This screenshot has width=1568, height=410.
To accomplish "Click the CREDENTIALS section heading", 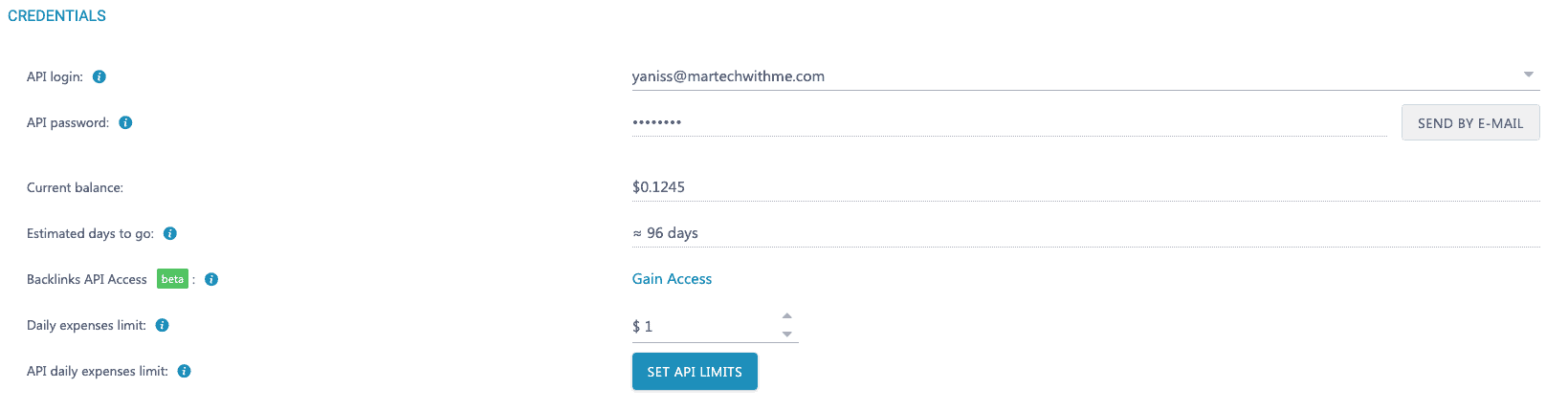I will 56,16.
